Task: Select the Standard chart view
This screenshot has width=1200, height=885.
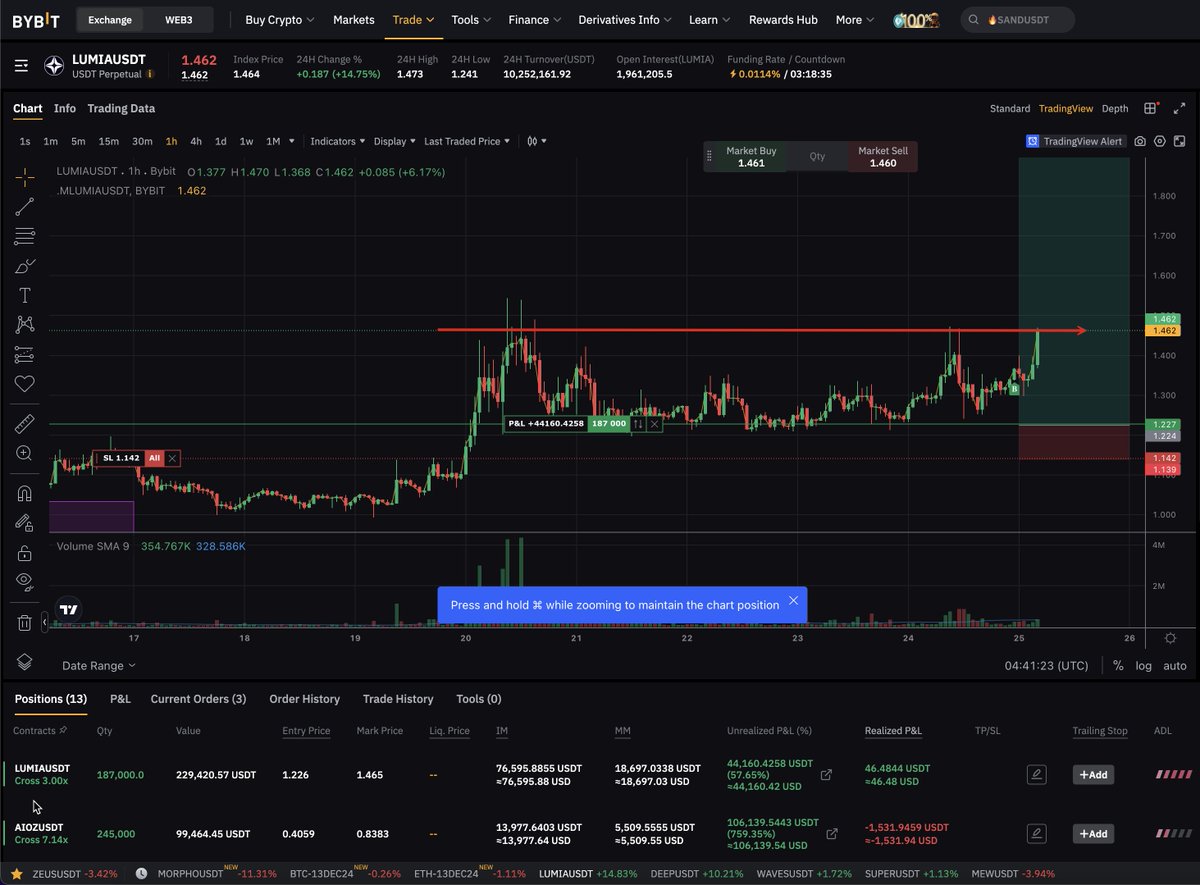Action: click(1010, 108)
